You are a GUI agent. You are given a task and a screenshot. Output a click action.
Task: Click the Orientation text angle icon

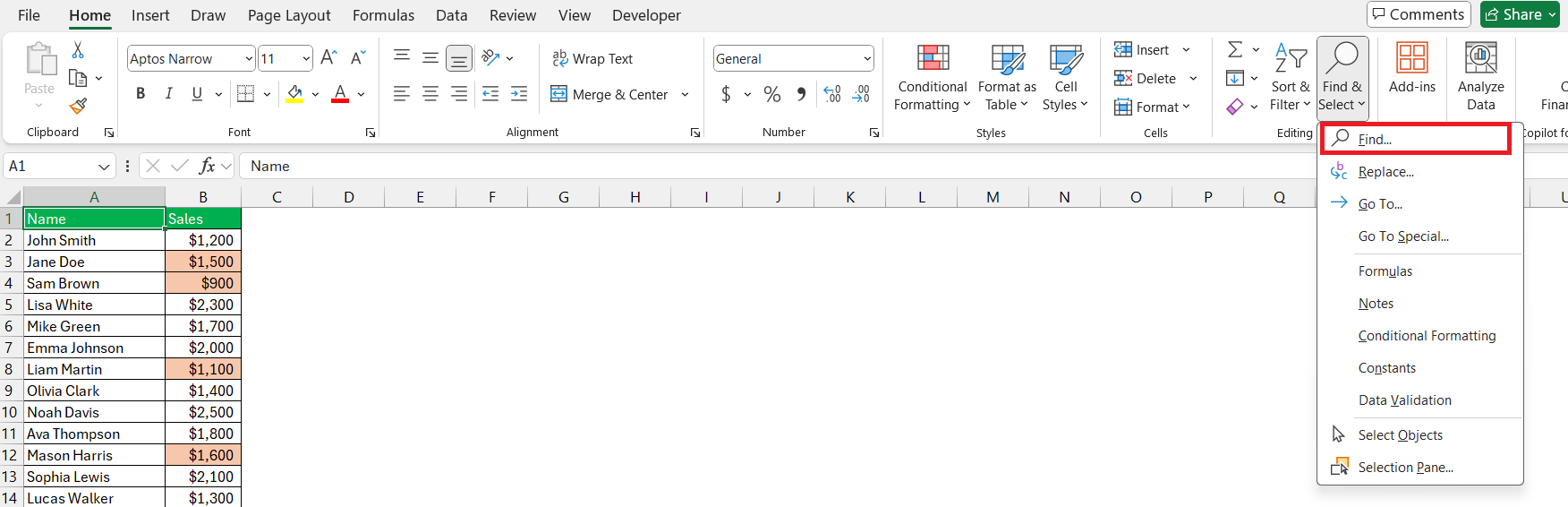[x=490, y=58]
